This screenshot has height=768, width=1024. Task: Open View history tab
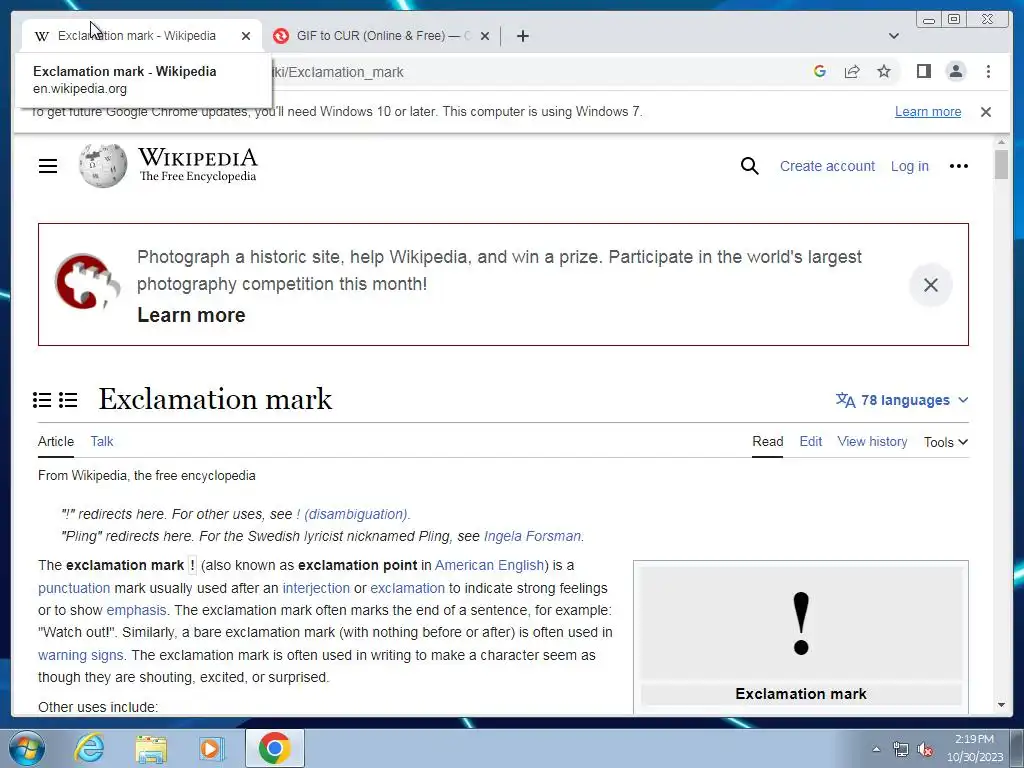coord(872,441)
